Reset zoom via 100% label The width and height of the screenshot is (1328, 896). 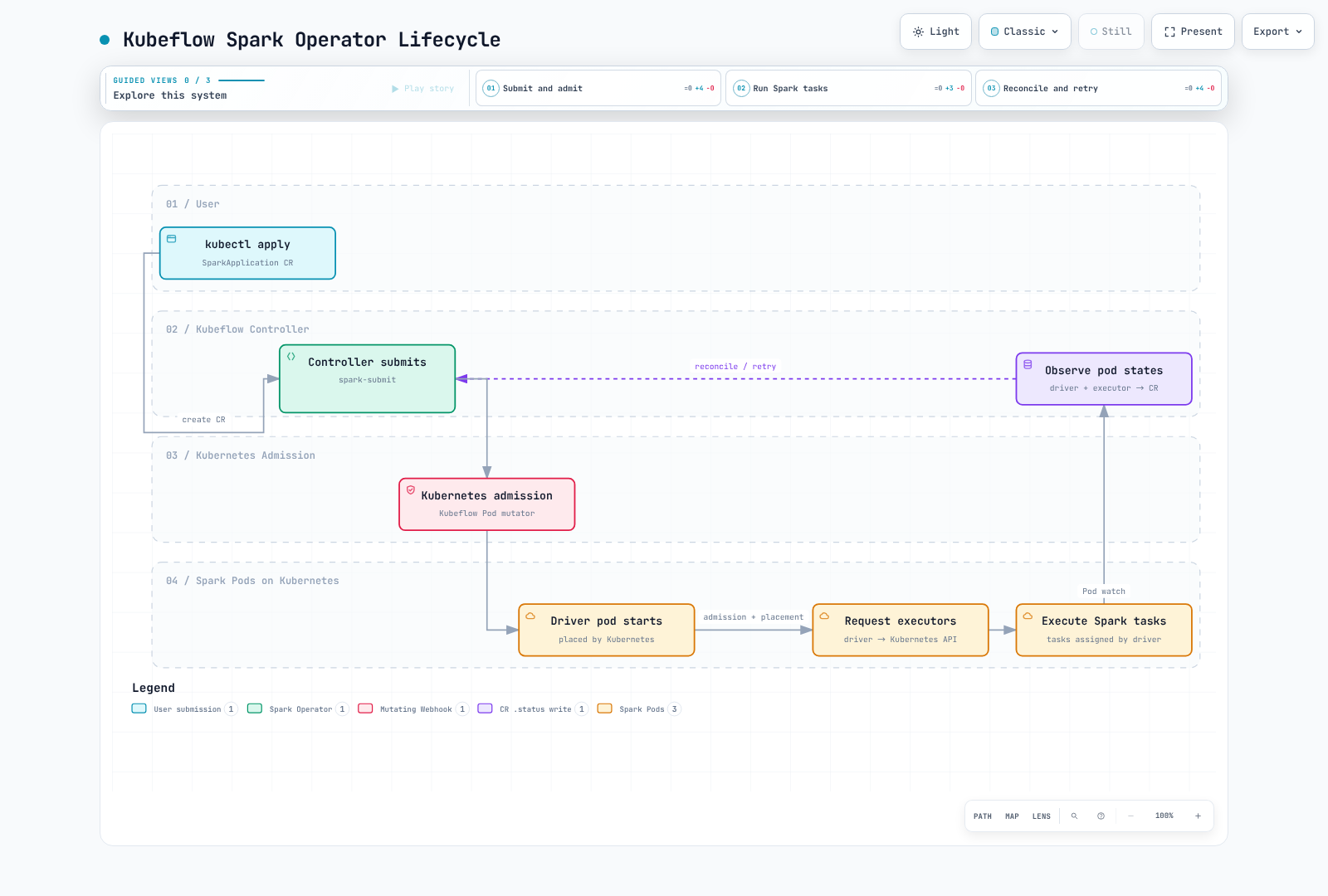click(1164, 816)
